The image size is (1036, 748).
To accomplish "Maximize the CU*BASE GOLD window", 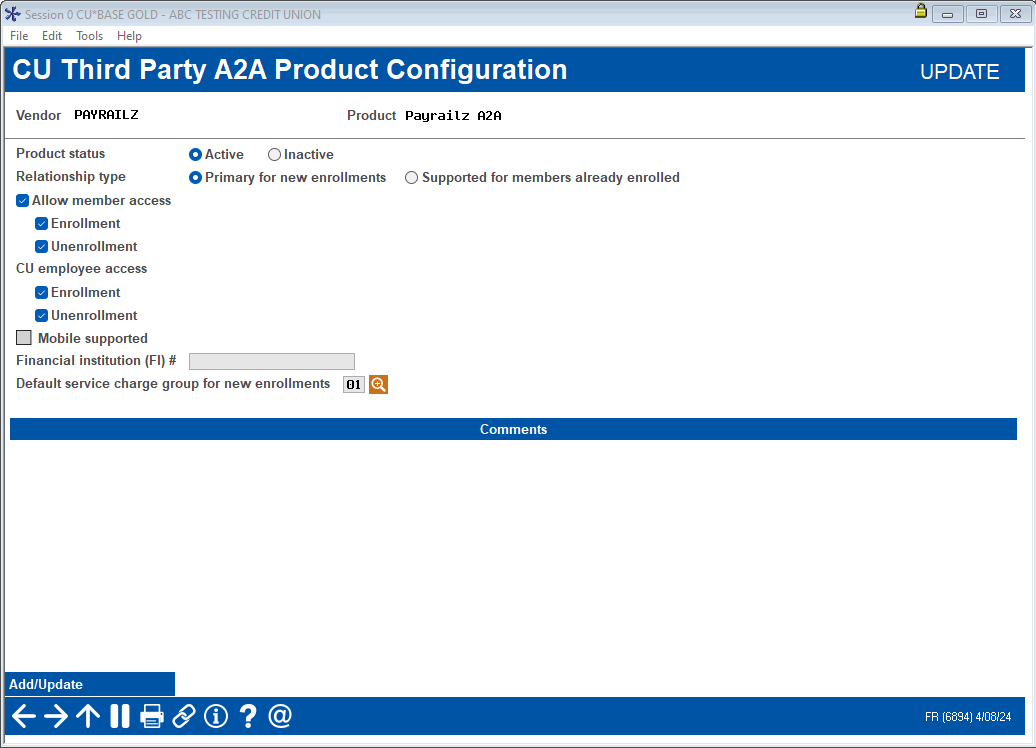I will coord(981,14).
